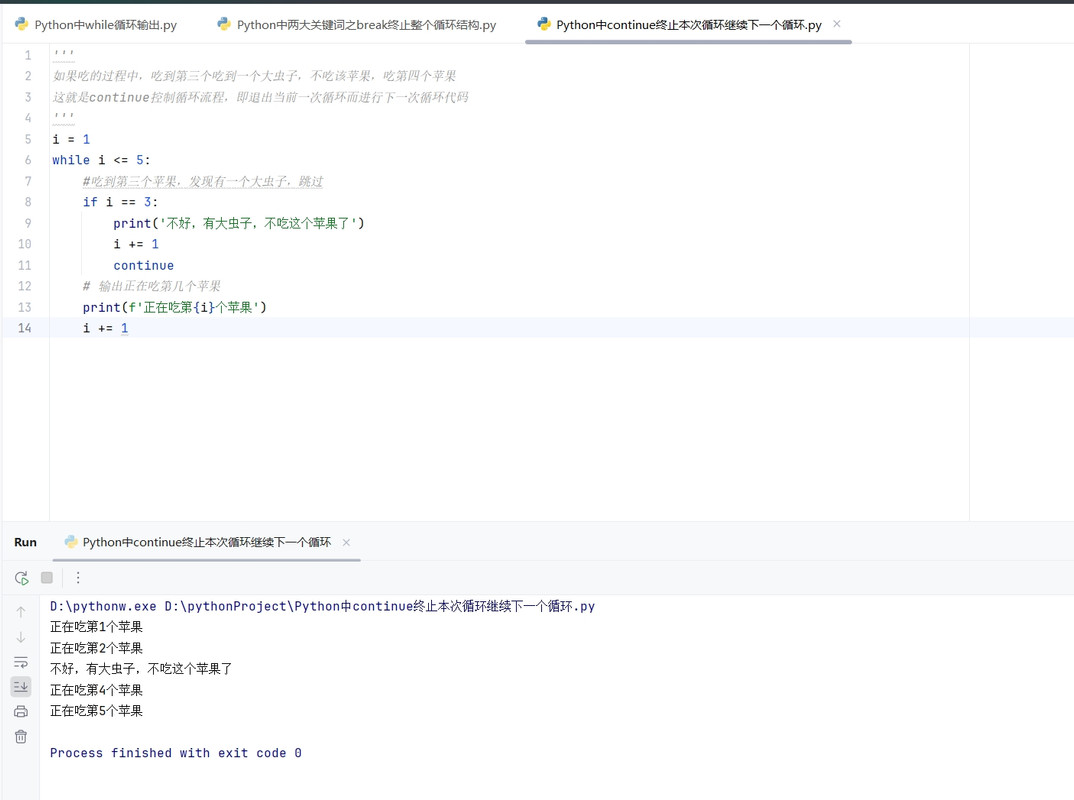Image resolution: width=1074 pixels, height=800 pixels.
Task: Click Python icon on while循环输出.py tab
Action: click(x=22, y=24)
